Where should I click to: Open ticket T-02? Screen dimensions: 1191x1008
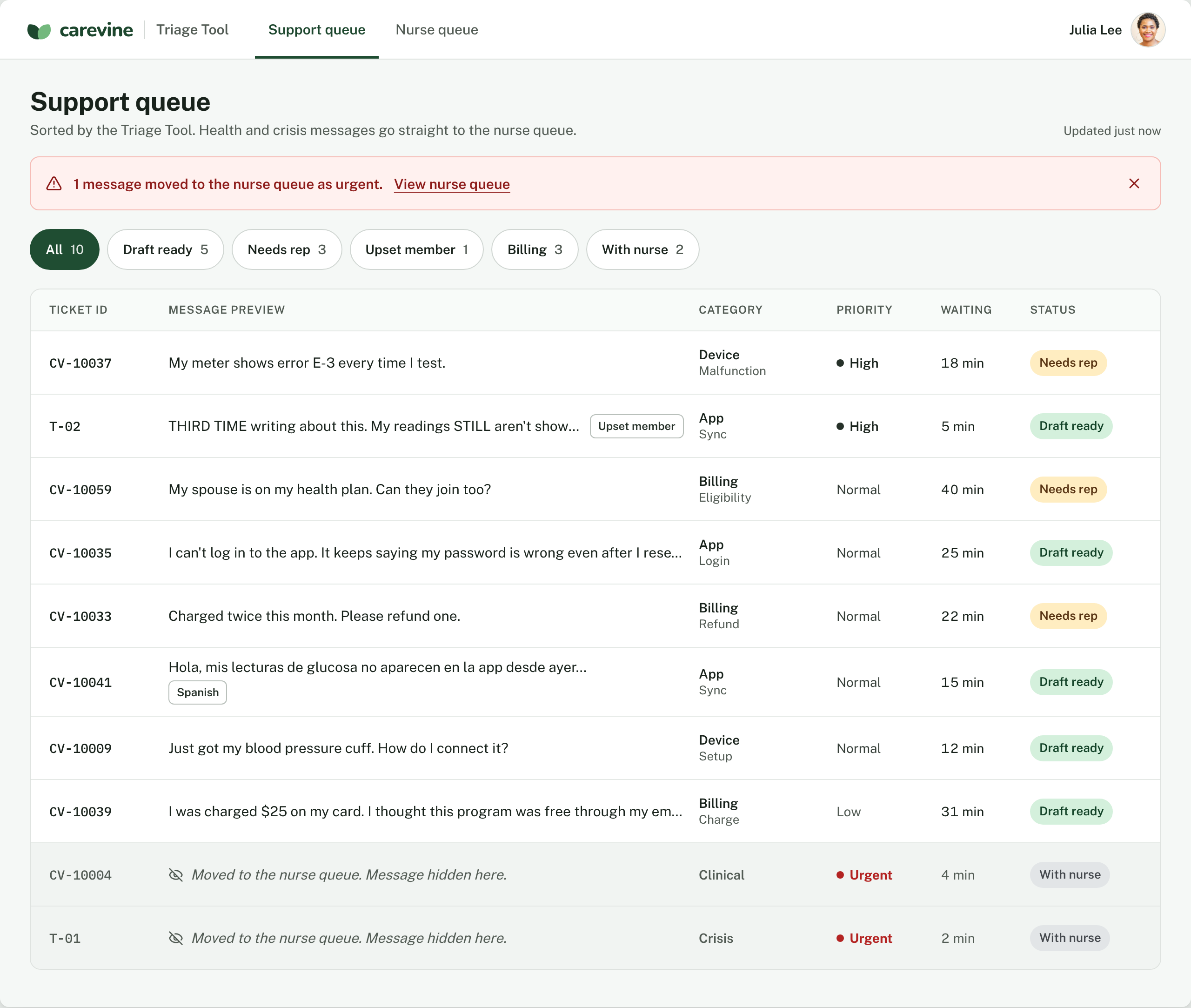[595, 426]
